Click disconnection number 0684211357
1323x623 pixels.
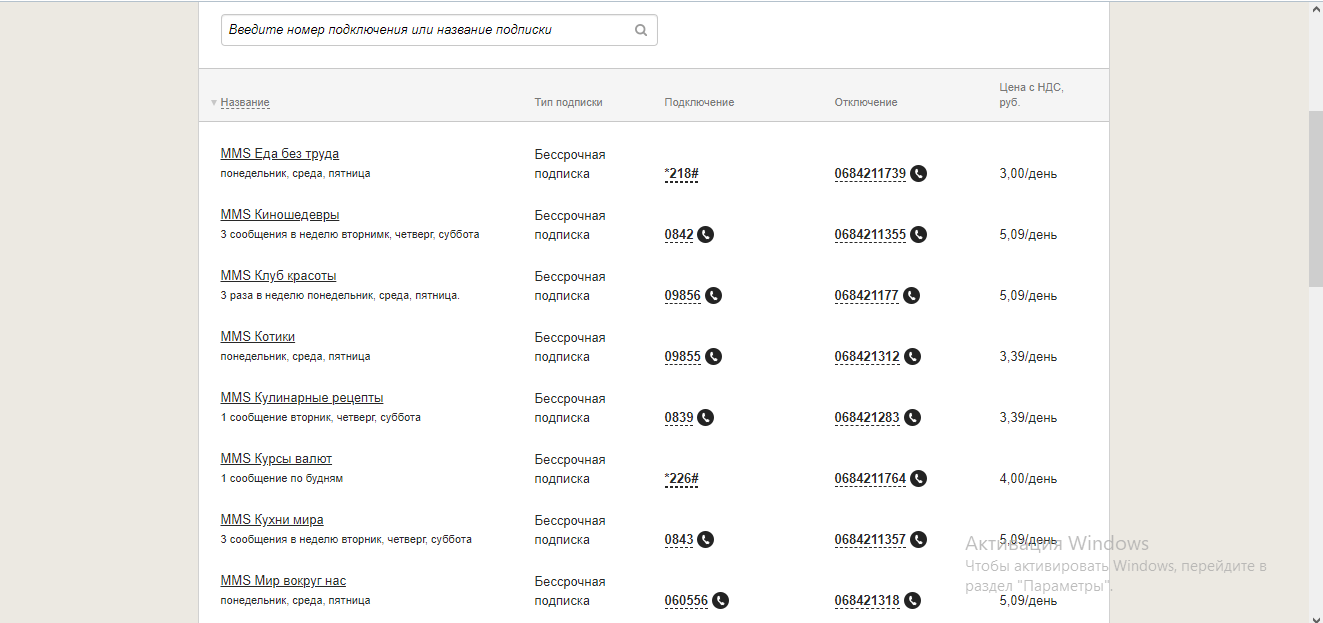click(x=870, y=540)
